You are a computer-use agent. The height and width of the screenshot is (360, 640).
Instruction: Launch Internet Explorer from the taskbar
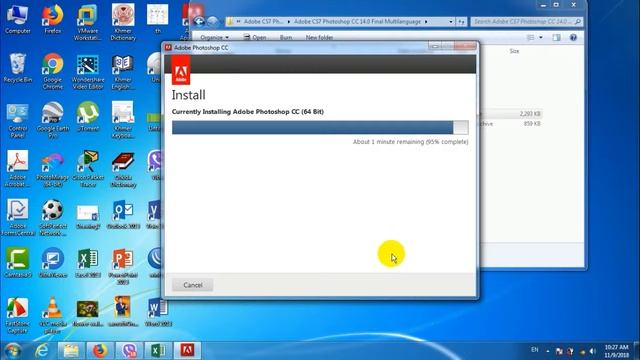[x=42, y=351]
